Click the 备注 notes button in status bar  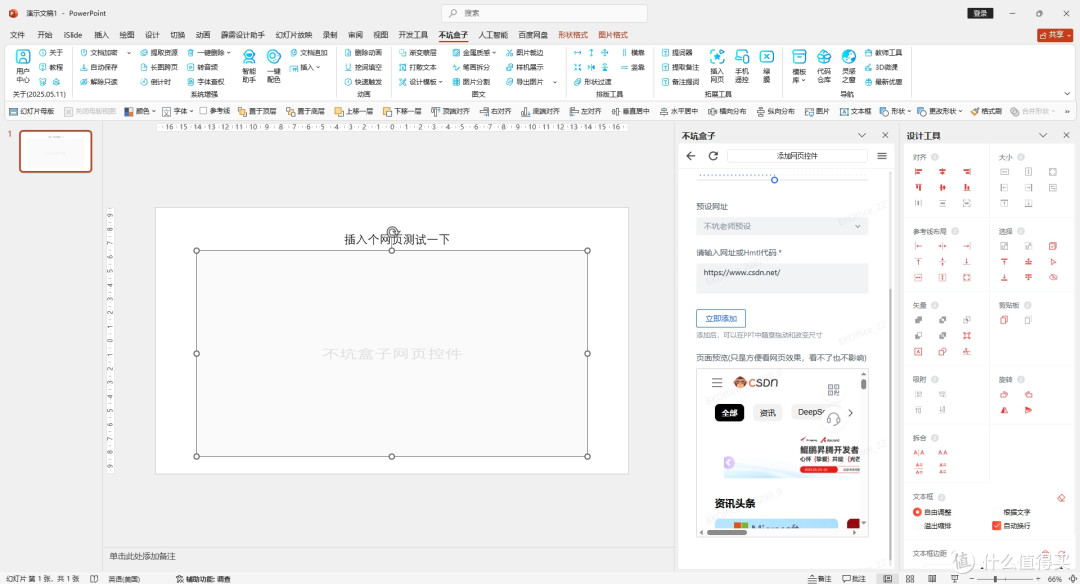820,578
